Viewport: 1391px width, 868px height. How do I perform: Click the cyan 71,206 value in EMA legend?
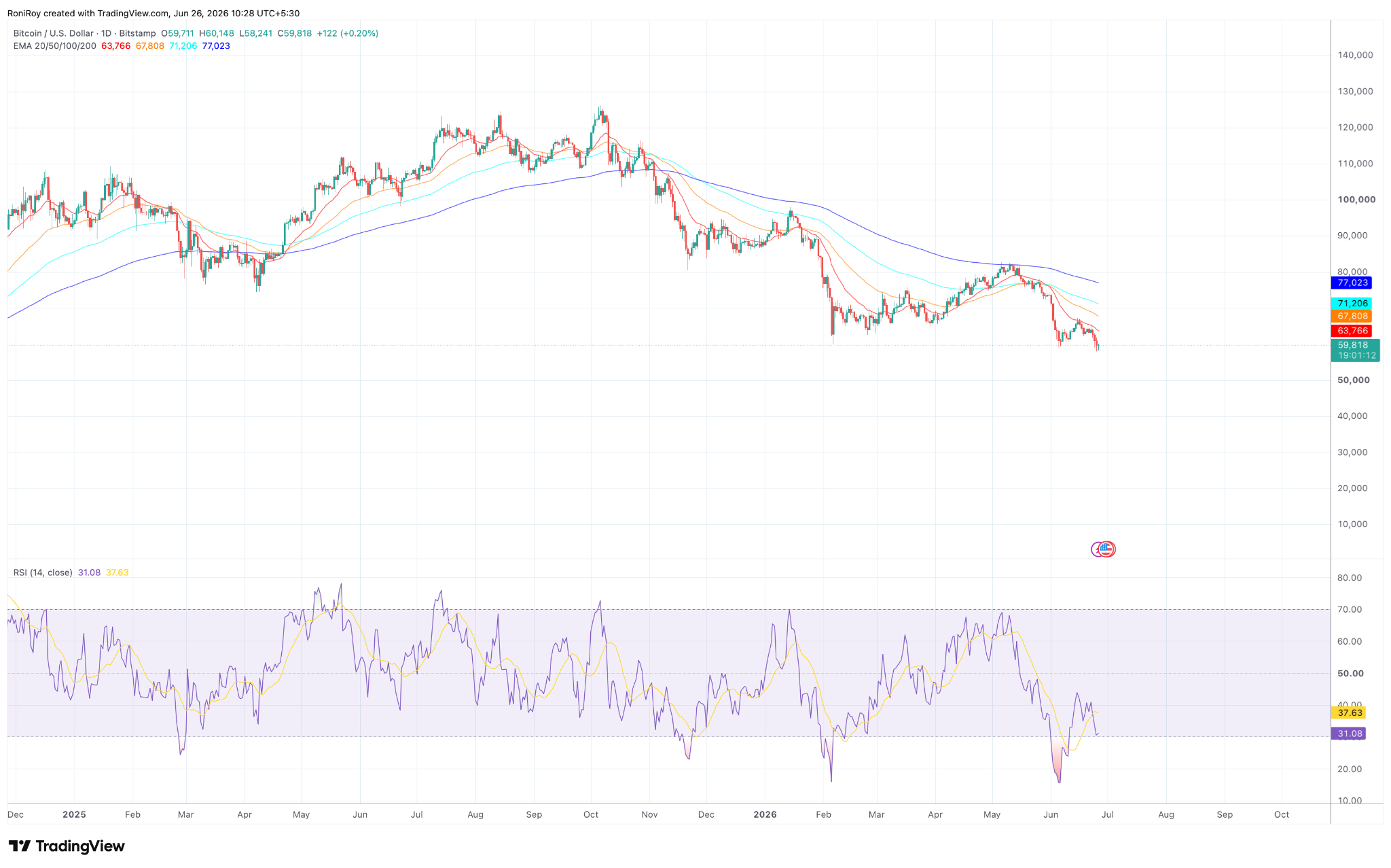tap(183, 46)
